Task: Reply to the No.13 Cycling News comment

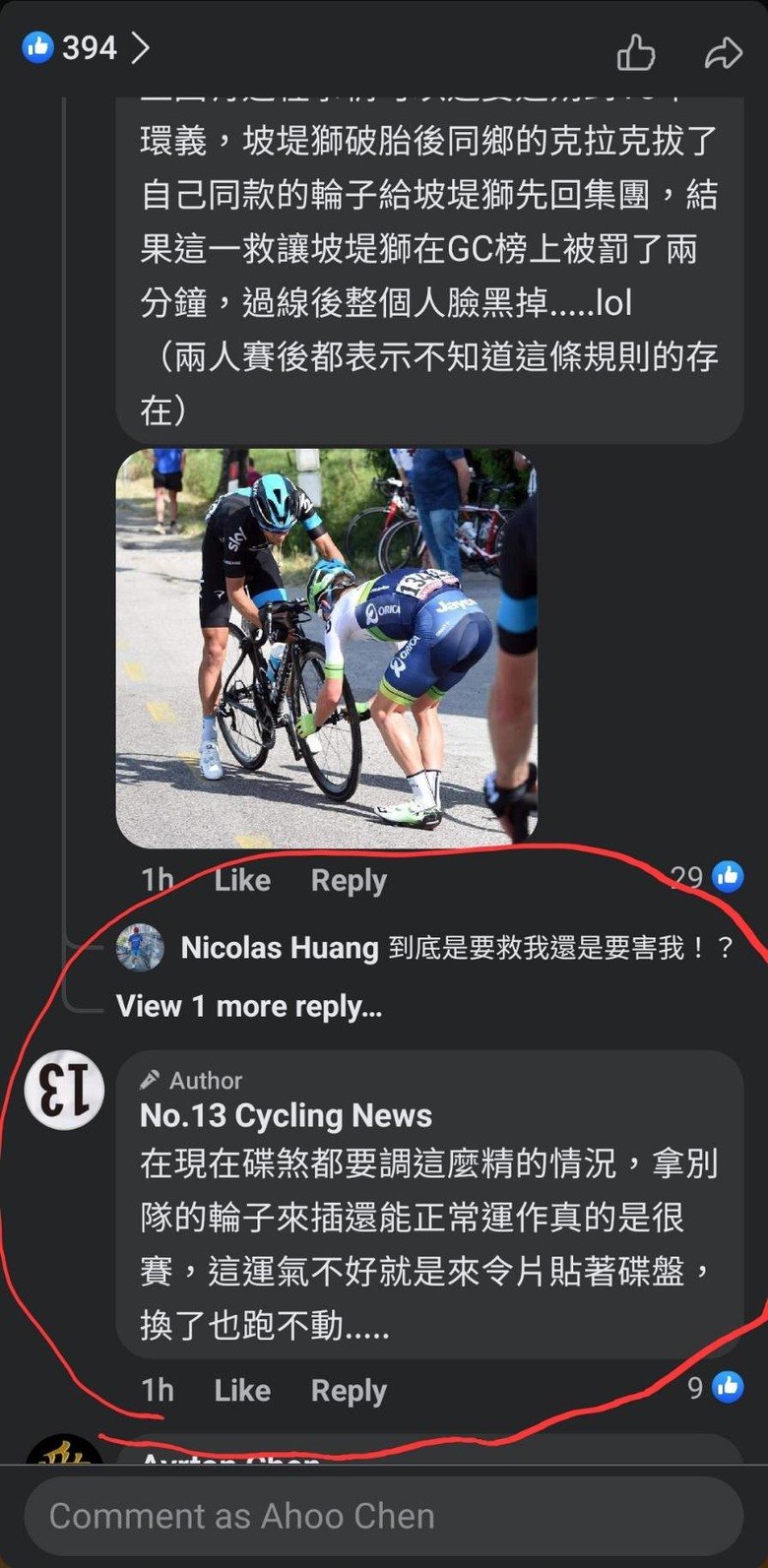Action: [x=349, y=1390]
